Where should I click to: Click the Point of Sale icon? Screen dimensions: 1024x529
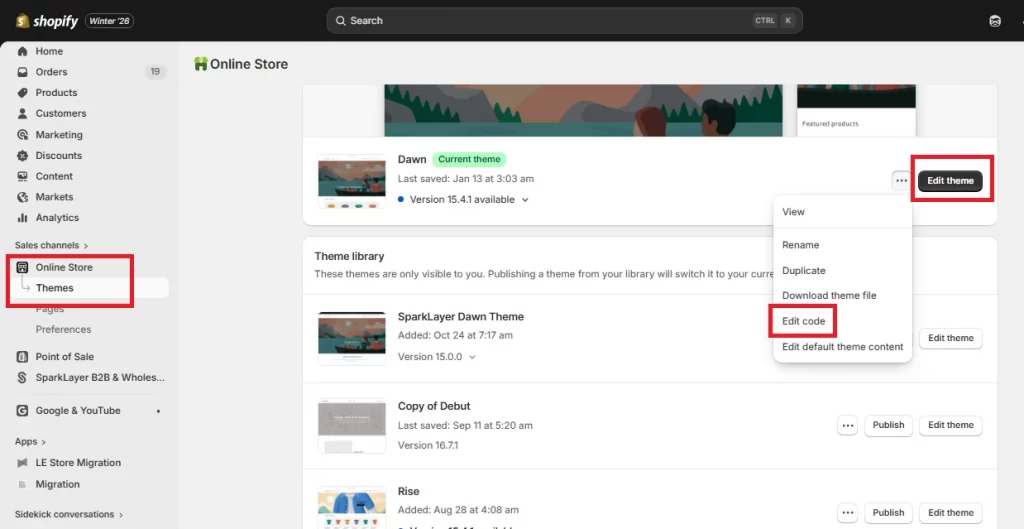(x=23, y=357)
